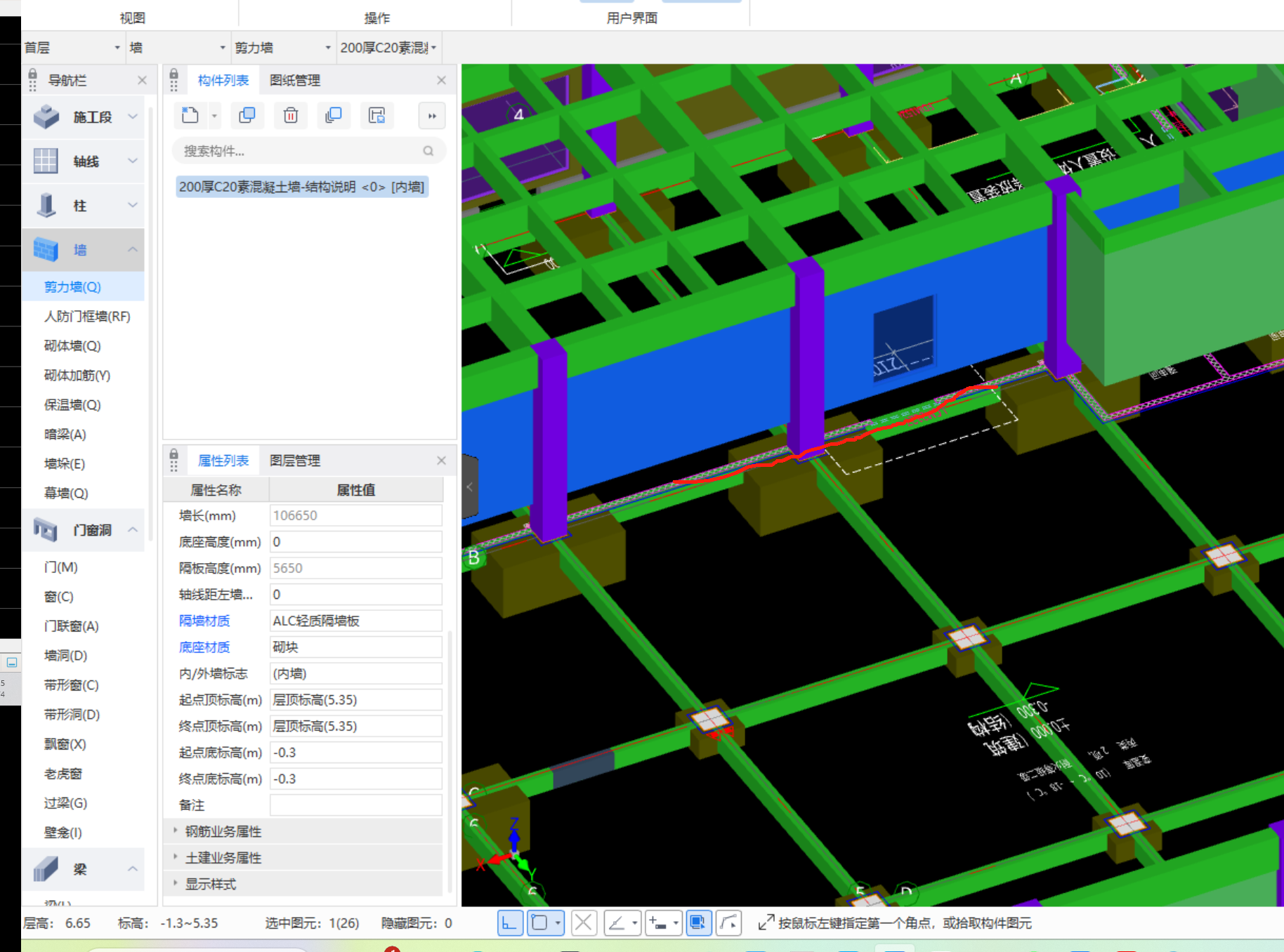1284x952 pixels.
Task: Click the 隔墙材质 property link
Action: (204, 621)
